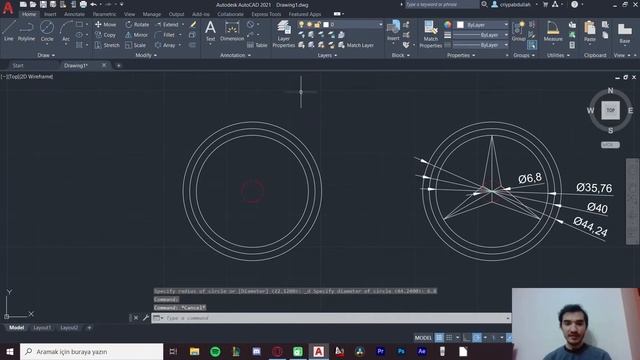Image resolution: width=640 pixels, height=360 pixels.
Task: Open the Insert ribbon tab
Action: click(50, 14)
